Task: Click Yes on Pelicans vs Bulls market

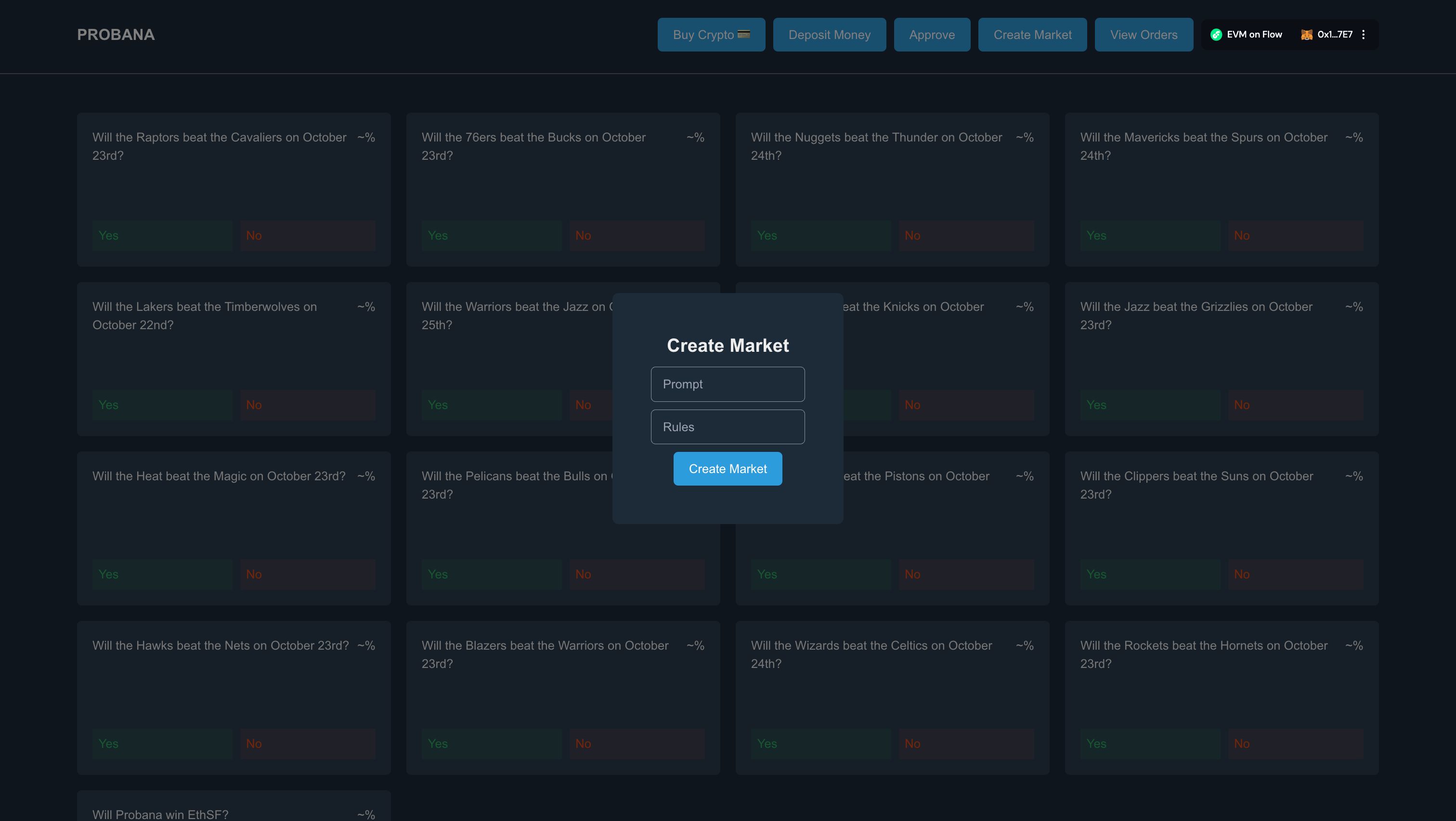Action: 492,575
